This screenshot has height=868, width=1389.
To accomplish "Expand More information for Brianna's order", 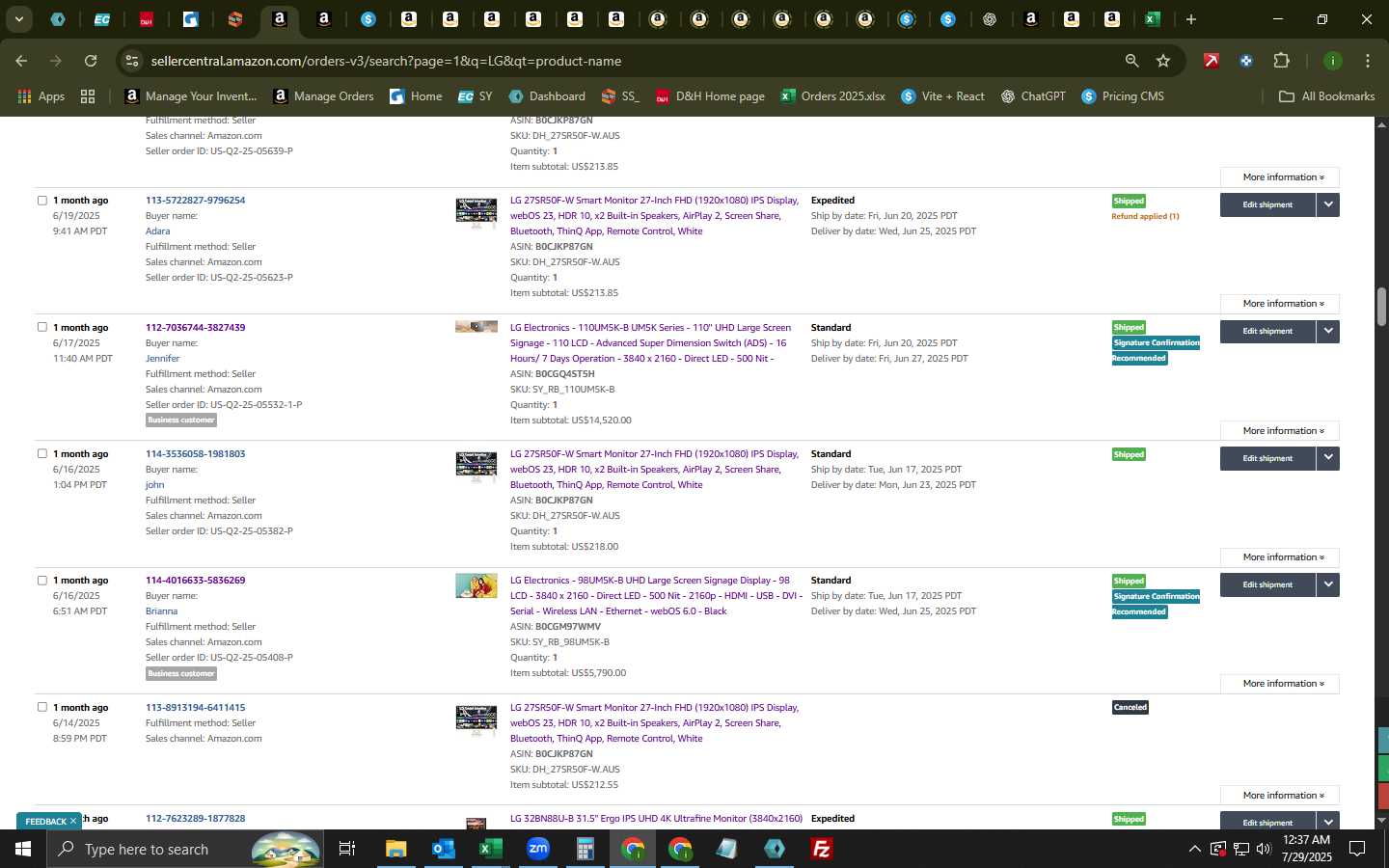I will coord(1279,684).
